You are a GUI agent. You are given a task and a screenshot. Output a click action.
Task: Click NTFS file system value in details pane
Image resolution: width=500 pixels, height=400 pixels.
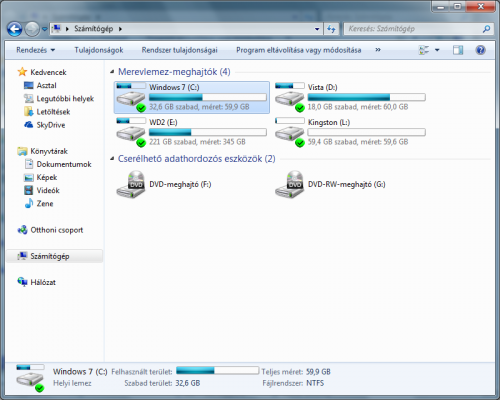315,383
